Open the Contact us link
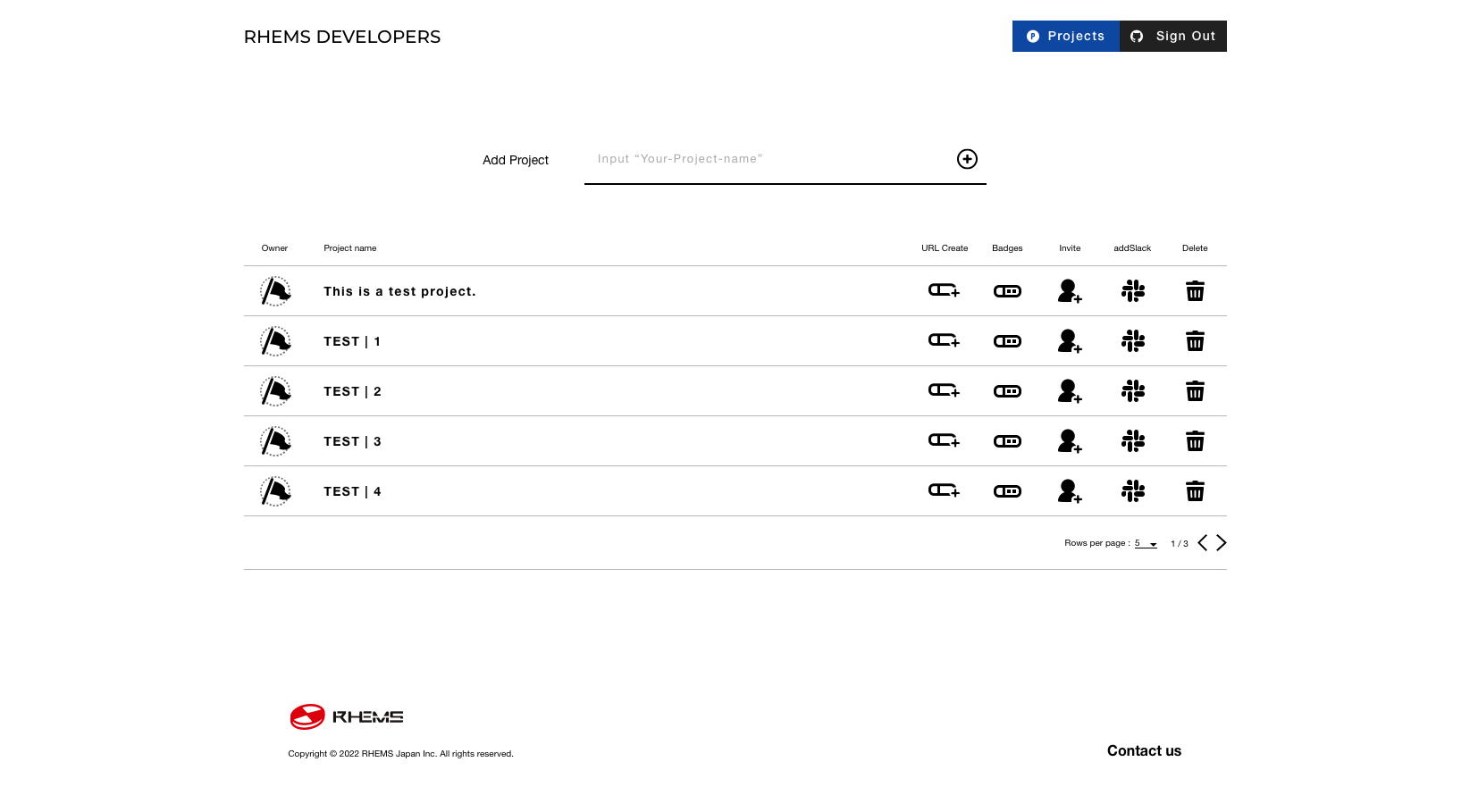1470x812 pixels. 1144,750
